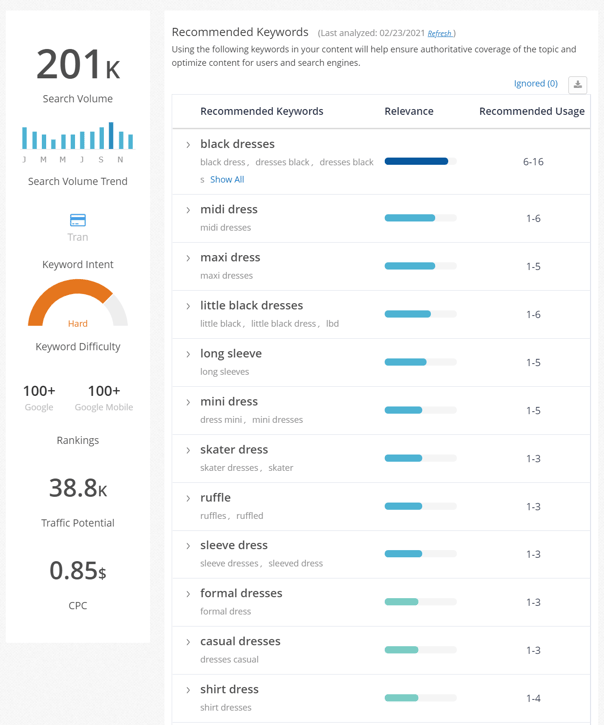This screenshot has height=725, width=604.
Task: Click Show All under black dresses
Action: coord(227,179)
